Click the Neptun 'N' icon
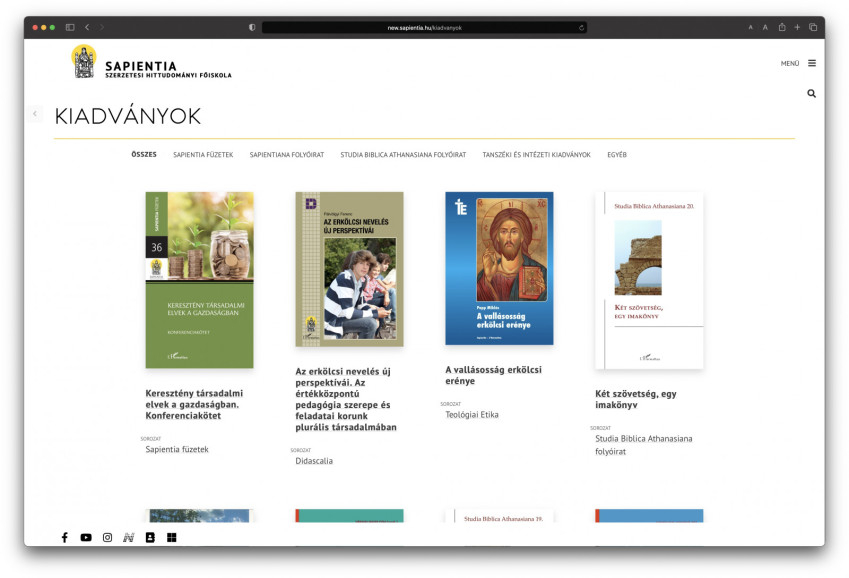Screen dimensions: 849x578 (x=129, y=538)
